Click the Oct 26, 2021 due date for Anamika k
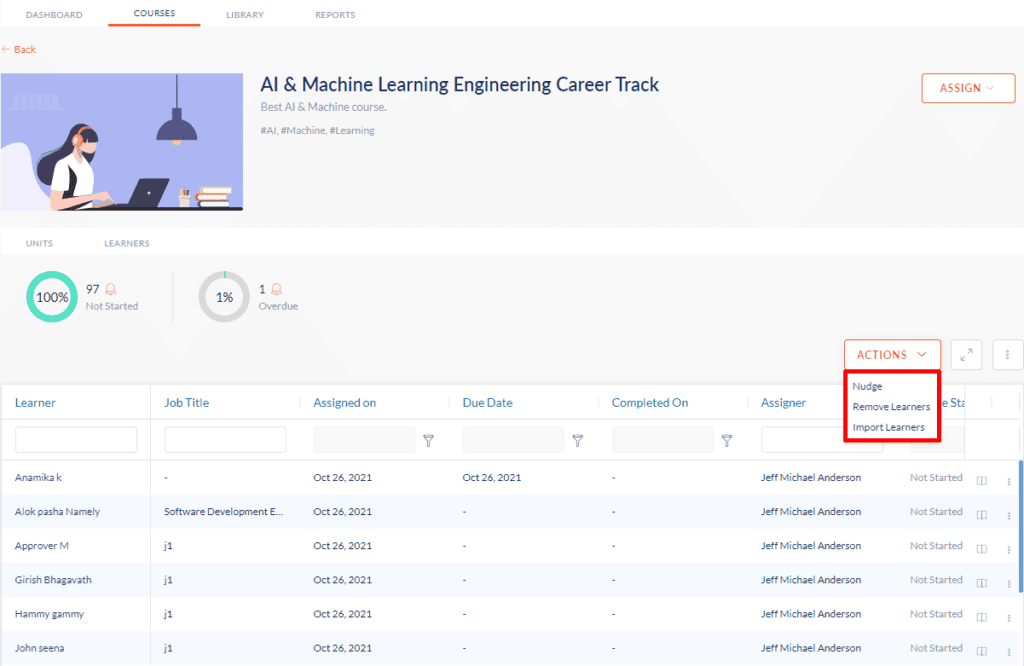The image size is (1024, 666). (x=492, y=477)
